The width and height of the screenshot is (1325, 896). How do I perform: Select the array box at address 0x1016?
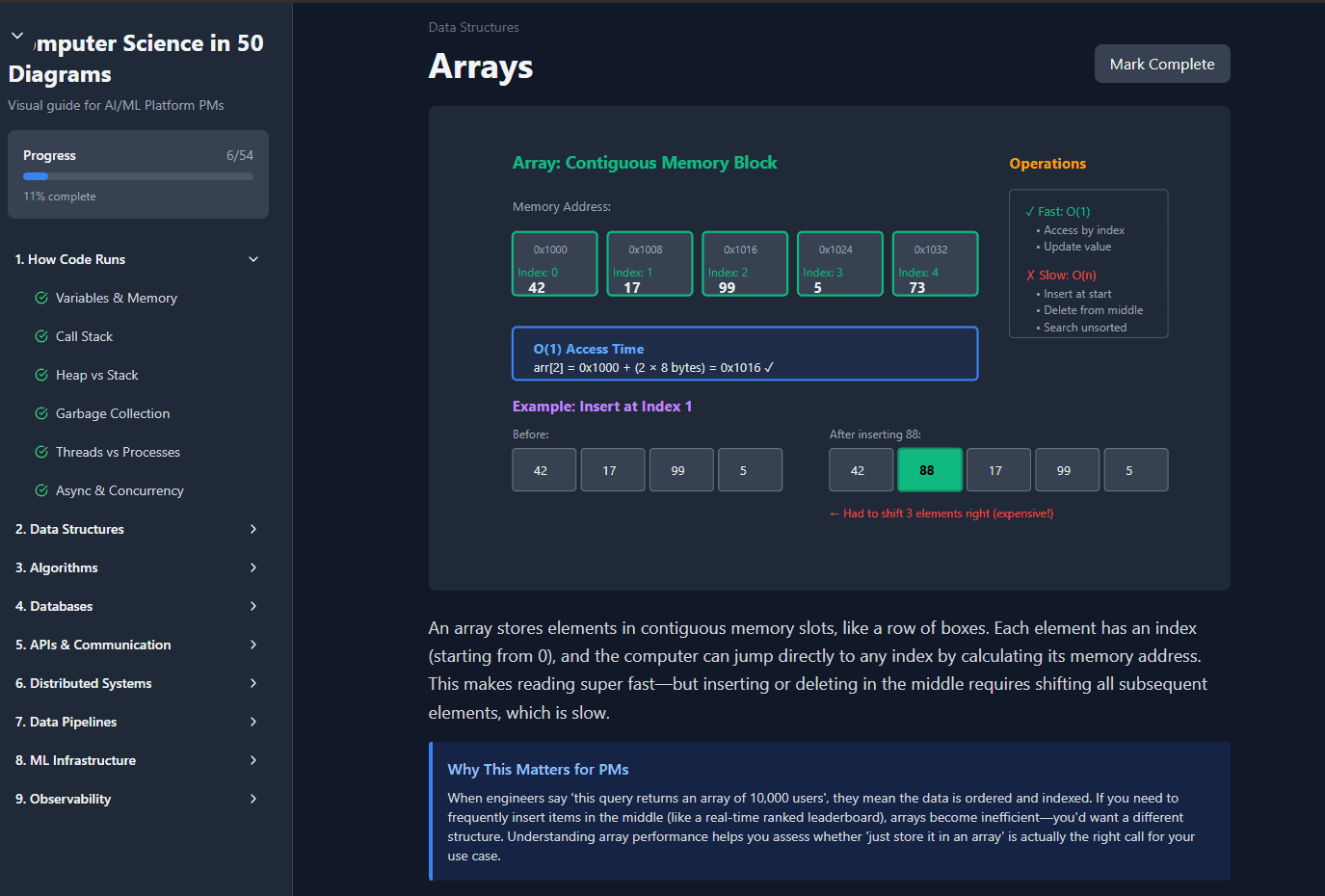744,263
